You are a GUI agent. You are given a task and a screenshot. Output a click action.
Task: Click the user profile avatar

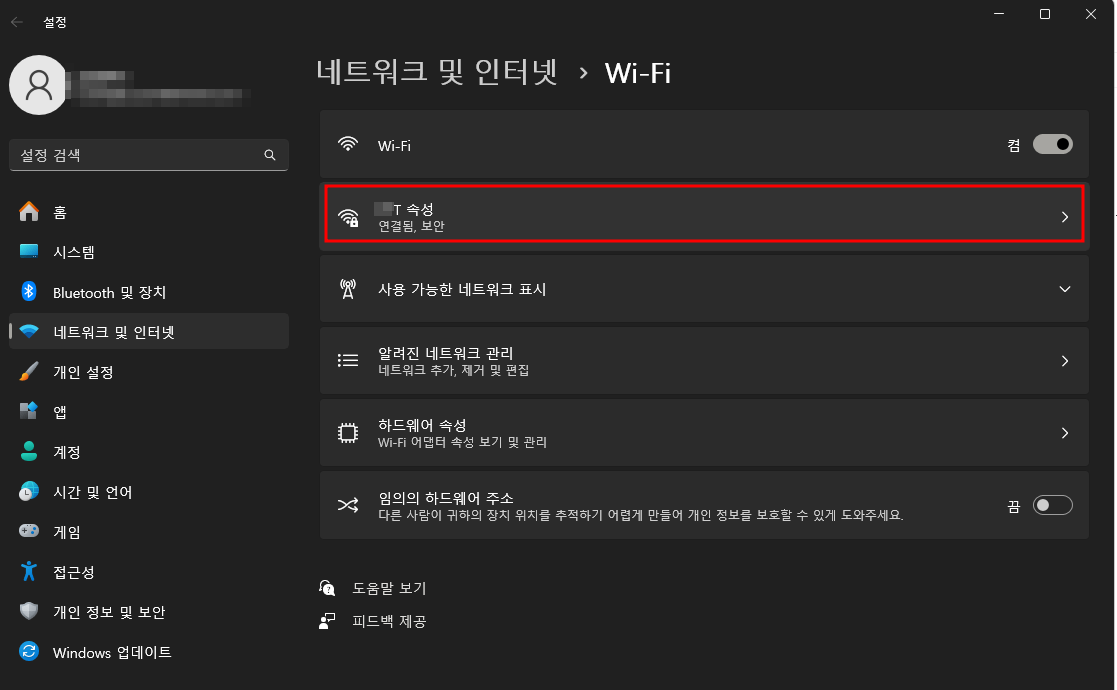pos(38,85)
